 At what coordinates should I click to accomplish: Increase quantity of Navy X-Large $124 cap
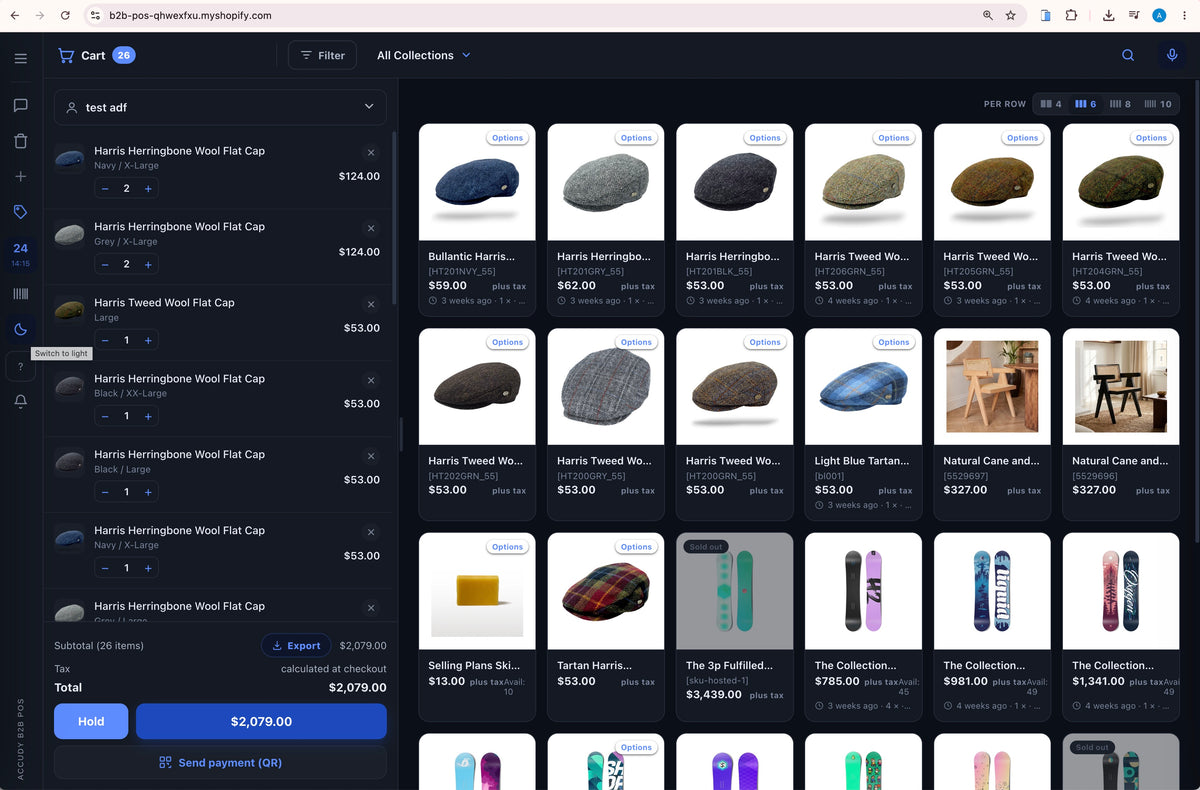[148, 189]
